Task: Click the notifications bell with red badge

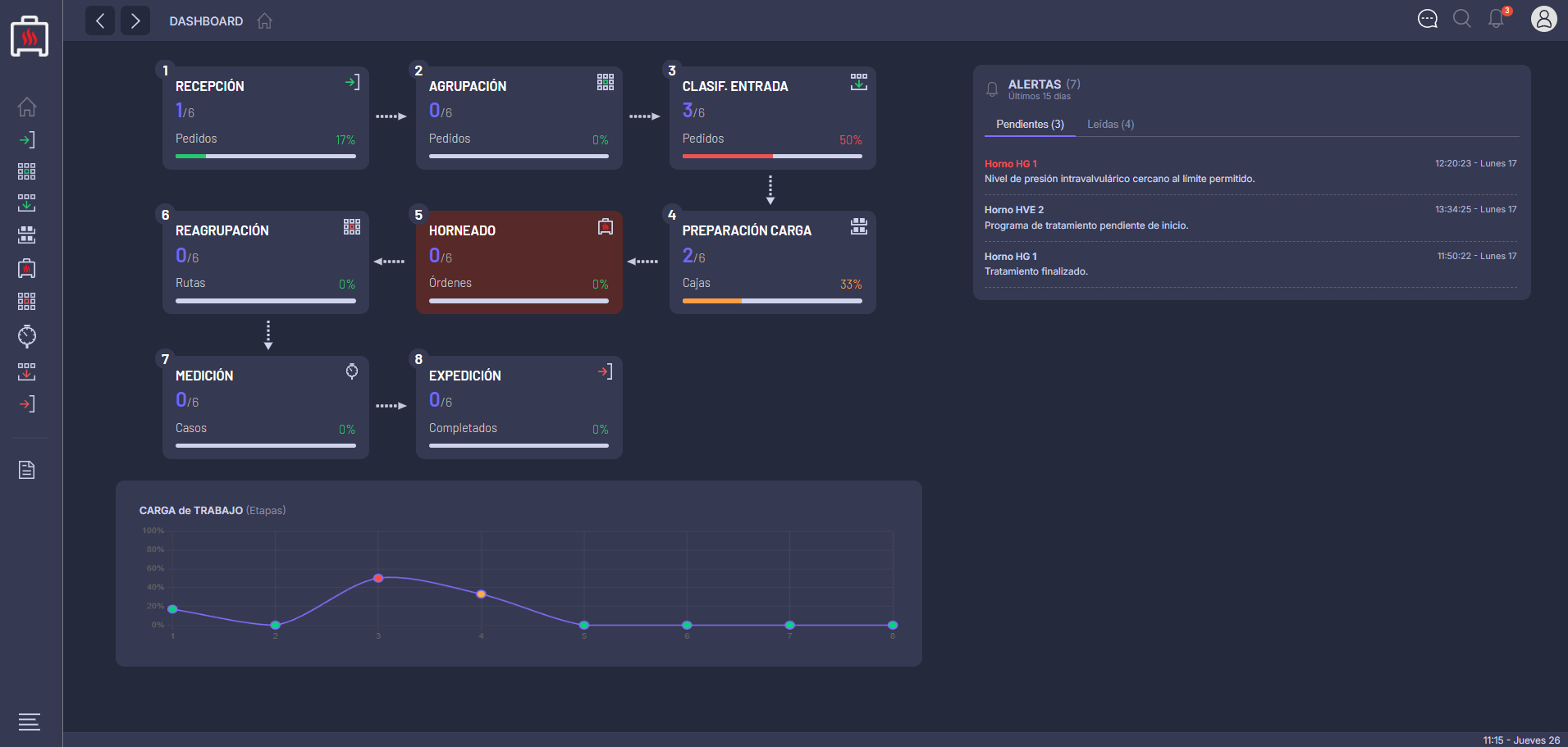Action: coord(1497,19)
